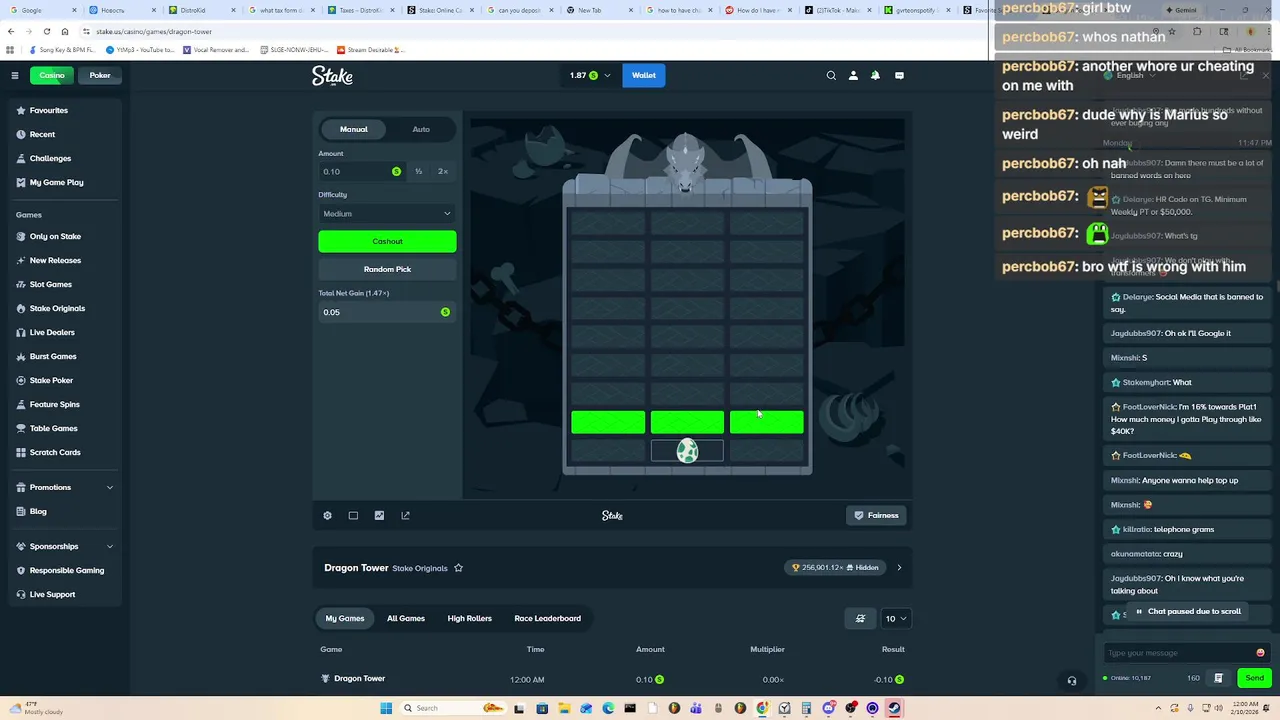
Task: Open the Windows Start menu
Action: 386,708
